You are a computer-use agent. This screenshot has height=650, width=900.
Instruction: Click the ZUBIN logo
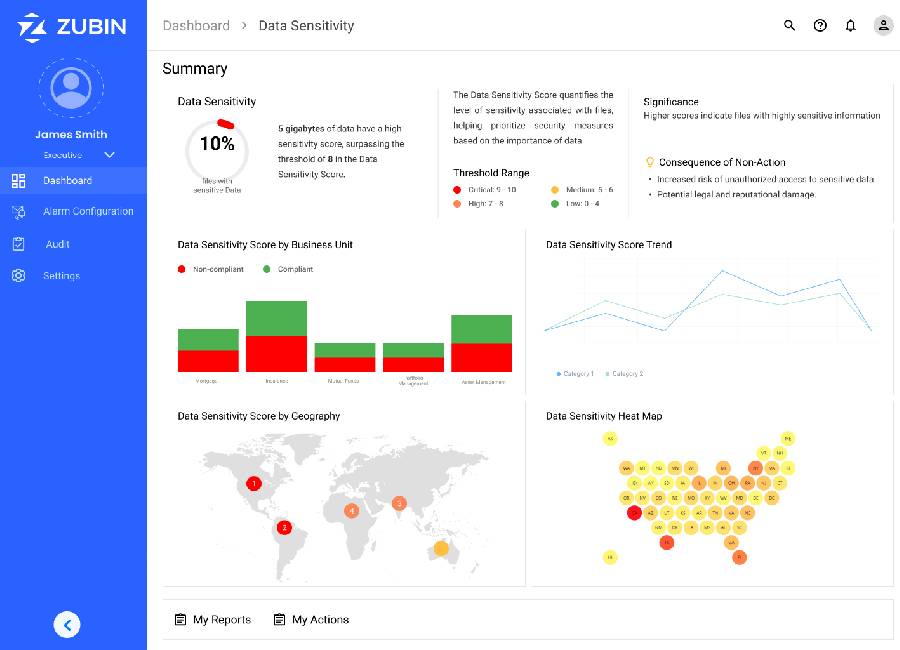pos(72,27)
